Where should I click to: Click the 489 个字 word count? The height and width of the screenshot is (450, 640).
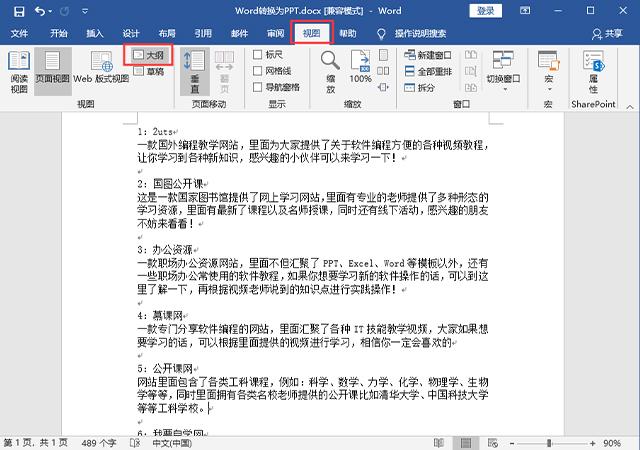tap(99, 443)
